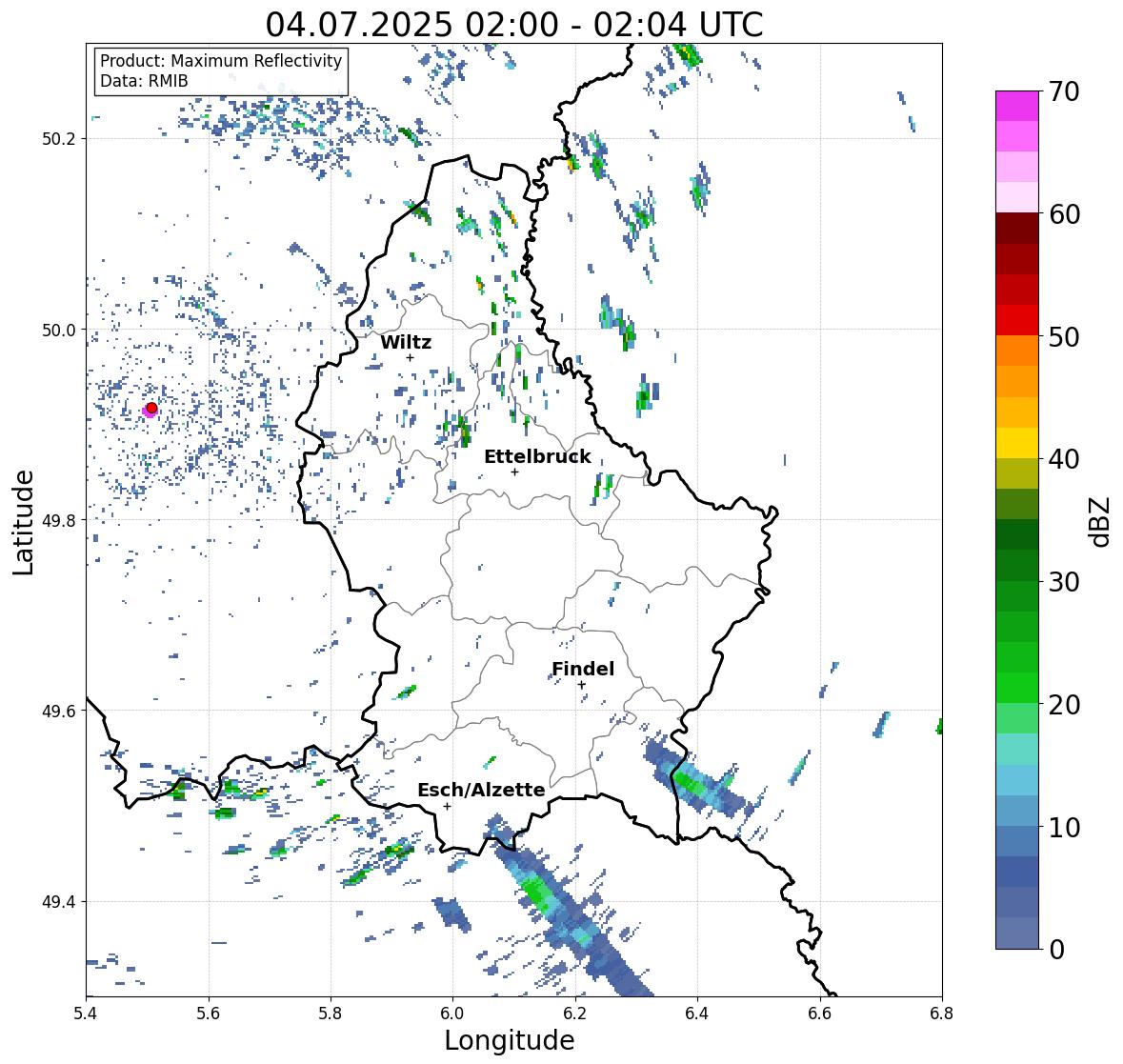
Task: Click the dark red colorbar segment below 60
Action: pyautogui.click(x=1017, y=229)
